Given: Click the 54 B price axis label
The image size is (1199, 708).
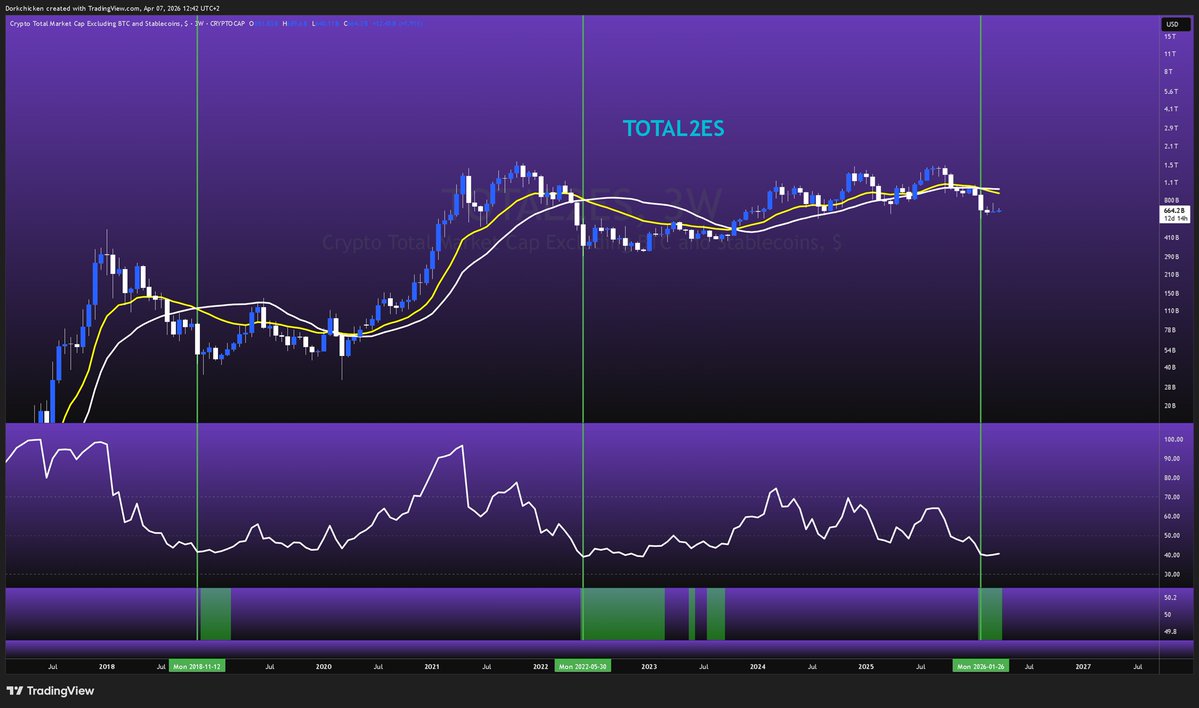Looking at the screenshot, I should 1170,350.
